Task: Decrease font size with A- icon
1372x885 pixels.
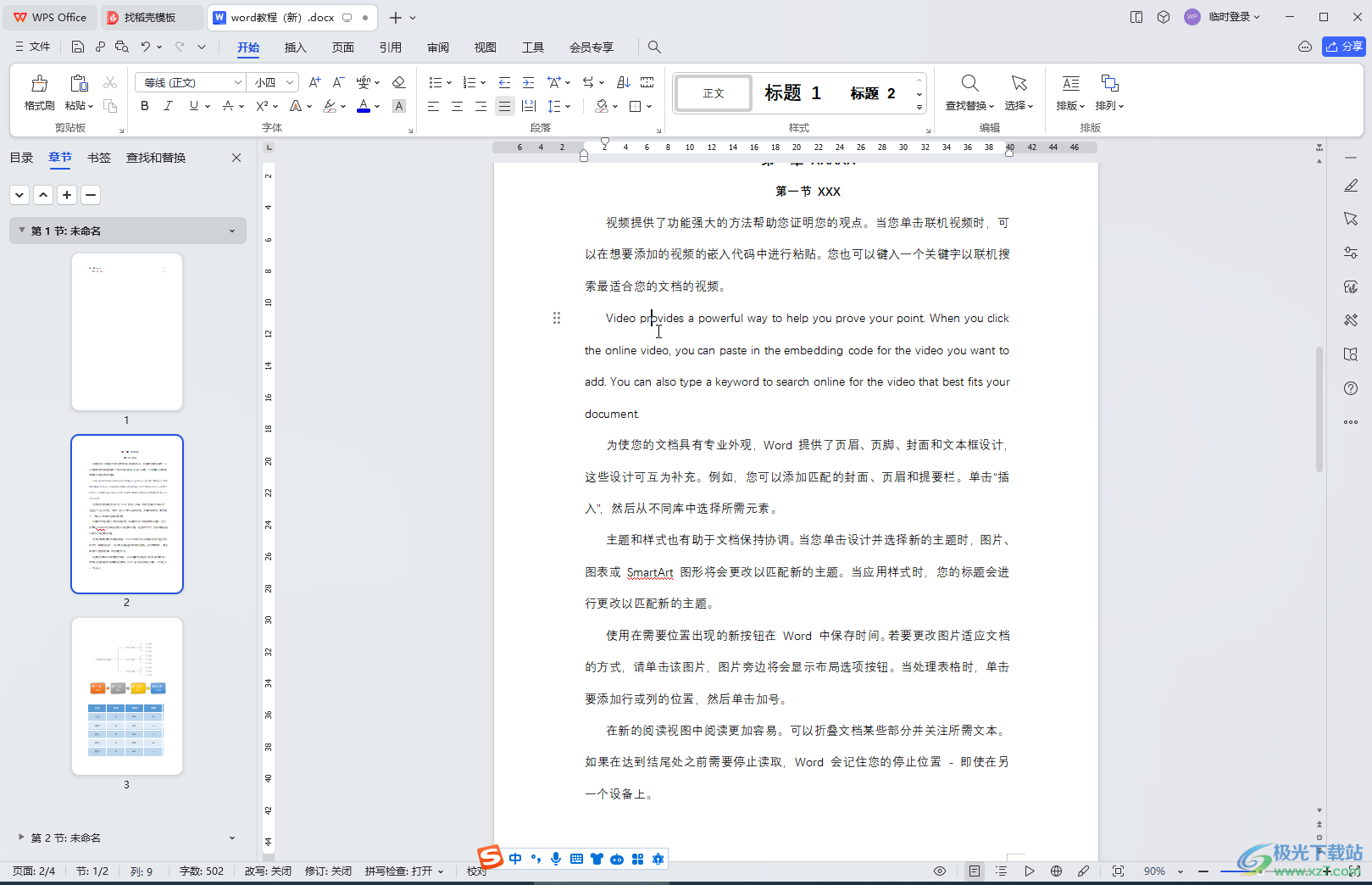Action: (x=338, y=82)
